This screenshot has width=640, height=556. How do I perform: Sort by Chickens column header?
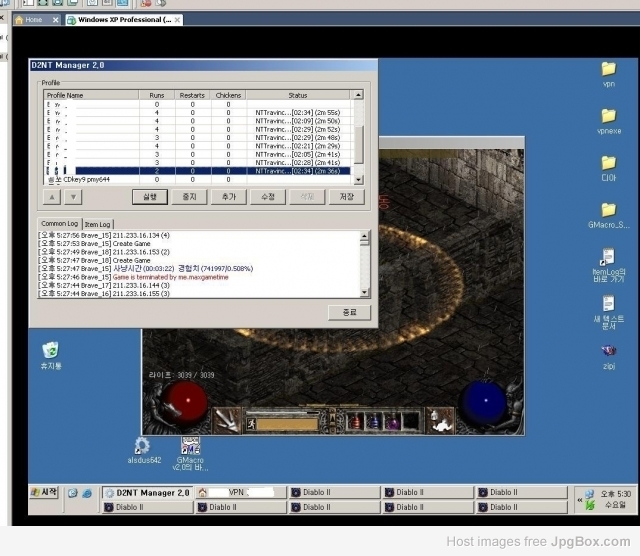coord(228,95)
